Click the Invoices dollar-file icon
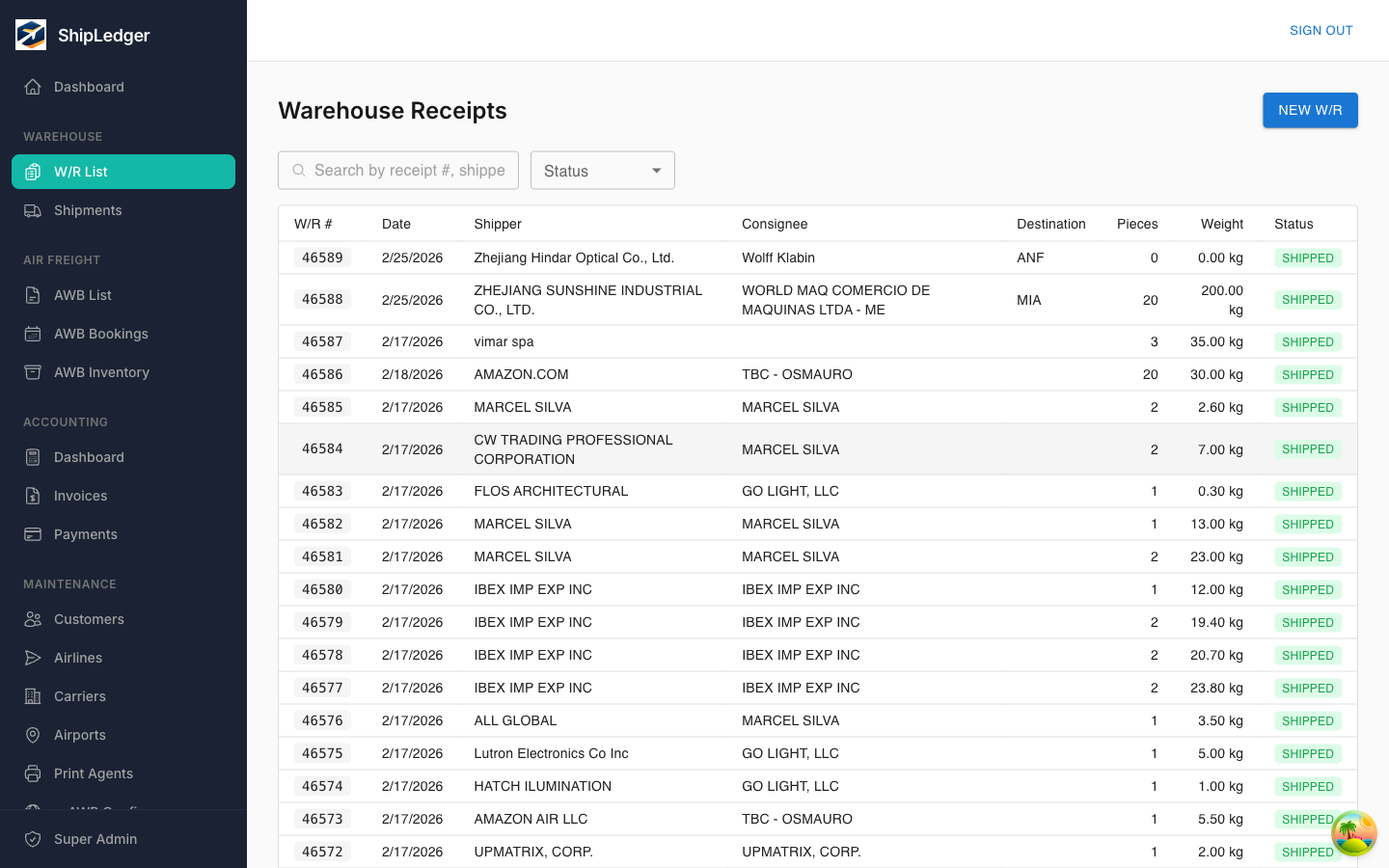This screenshot has width=1389, height=868. tap(33, 496)
